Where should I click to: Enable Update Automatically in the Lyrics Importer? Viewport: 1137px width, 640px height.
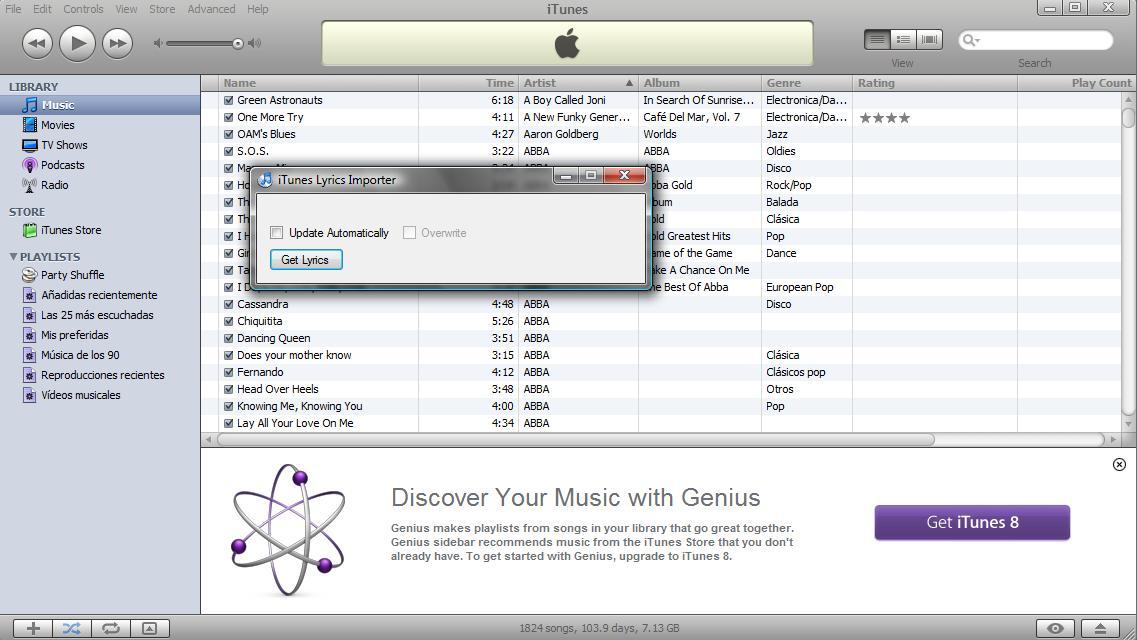277,232
